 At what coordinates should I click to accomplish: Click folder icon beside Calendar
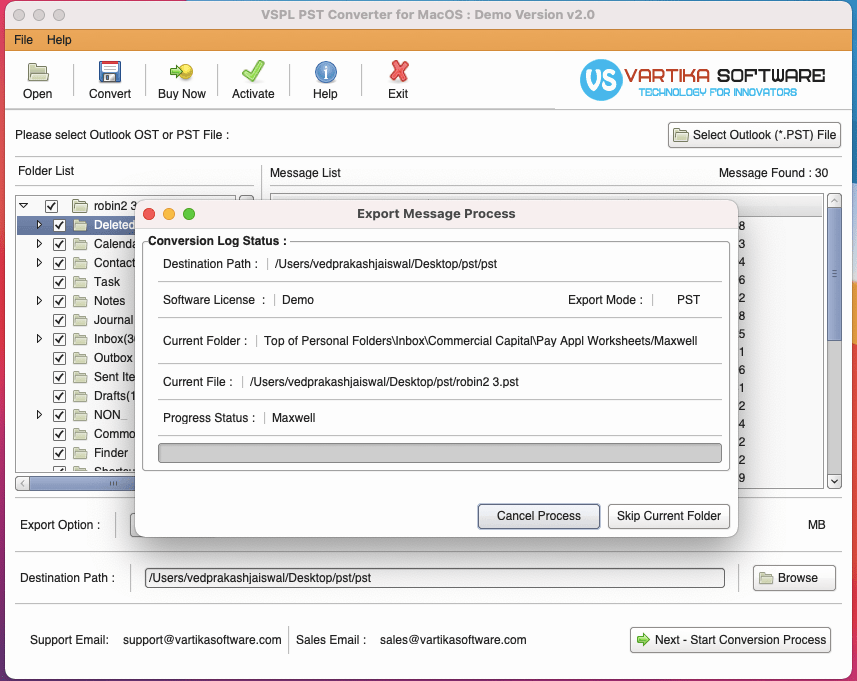[x=80, y=244]
